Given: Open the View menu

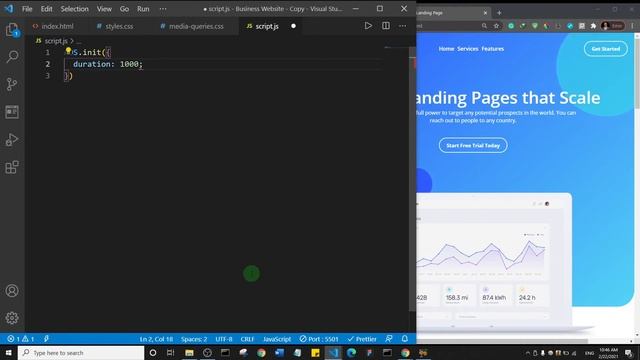Looking at the screenshot, I should click(104, 9).
